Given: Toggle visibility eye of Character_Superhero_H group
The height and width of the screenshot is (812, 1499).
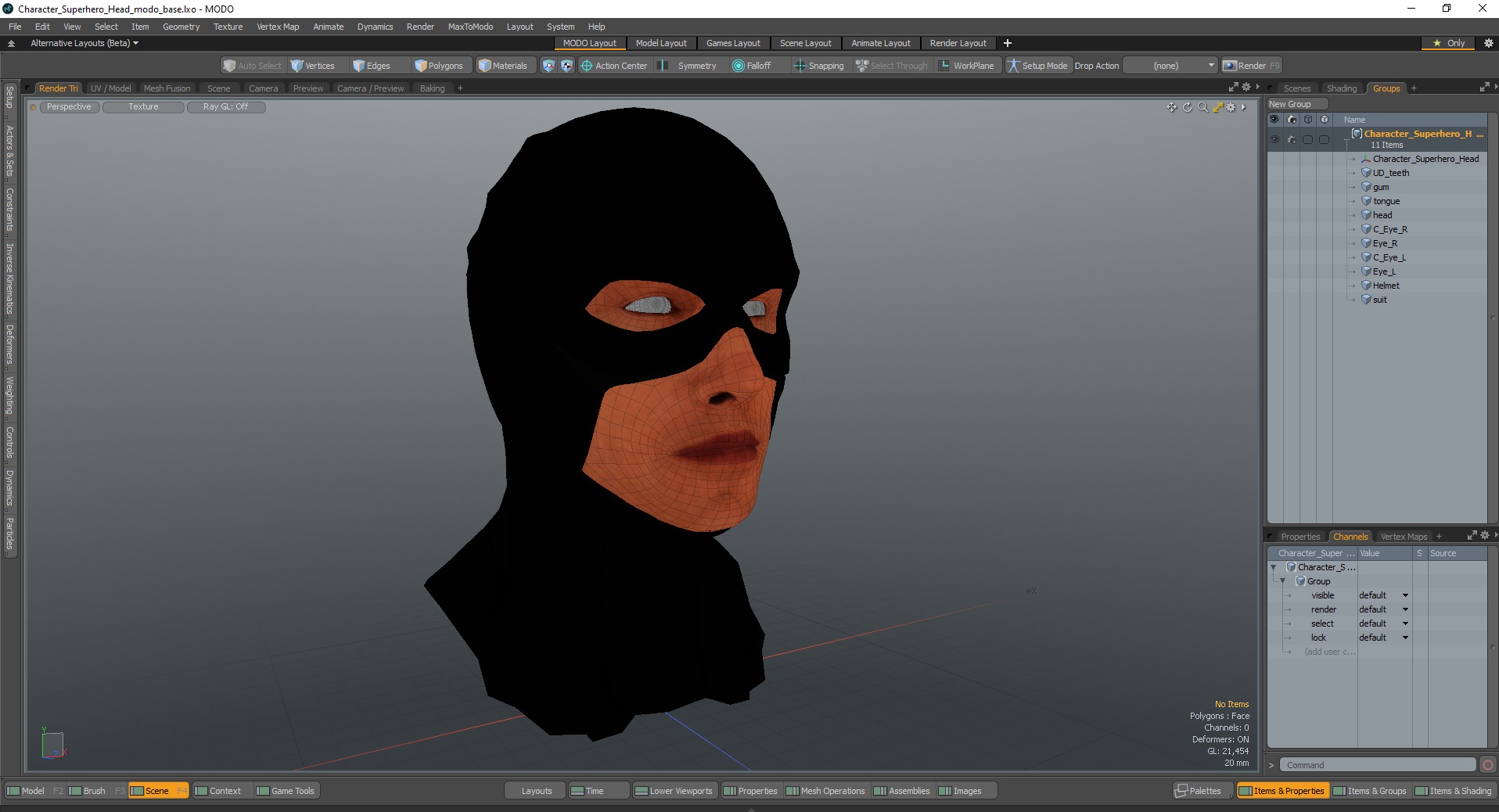Looking at the screenshot, I should pos(1274,139).
